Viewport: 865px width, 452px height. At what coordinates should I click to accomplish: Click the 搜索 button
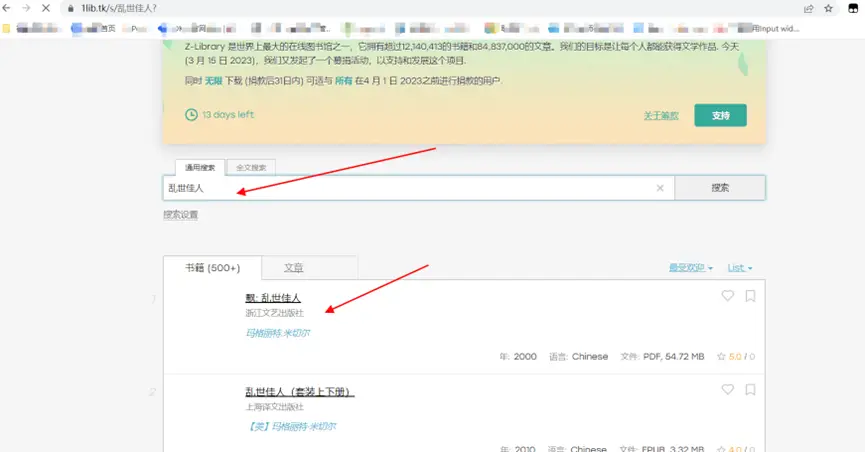720,188
